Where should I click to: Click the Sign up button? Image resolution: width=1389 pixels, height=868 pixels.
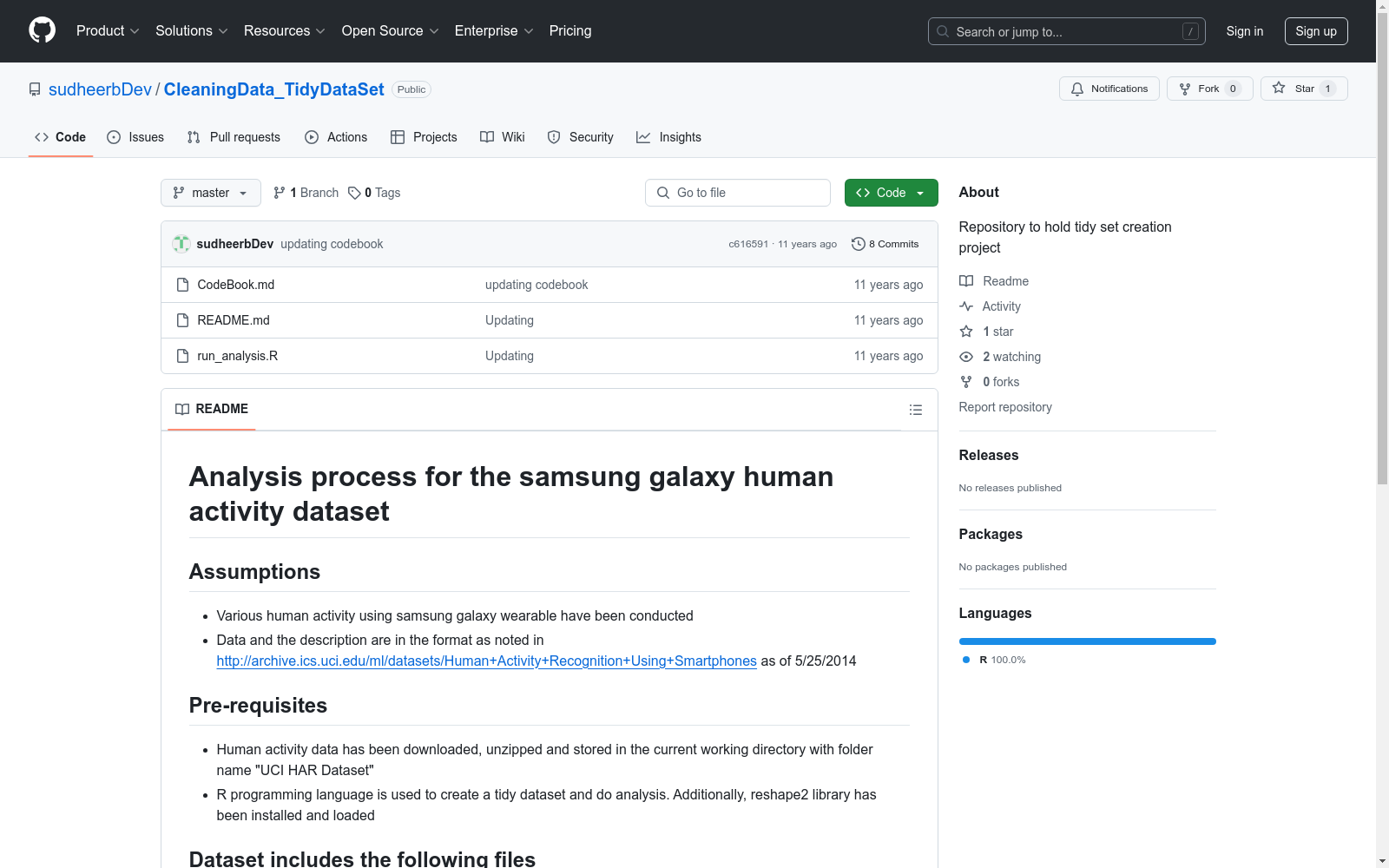tap(1316, 31)
